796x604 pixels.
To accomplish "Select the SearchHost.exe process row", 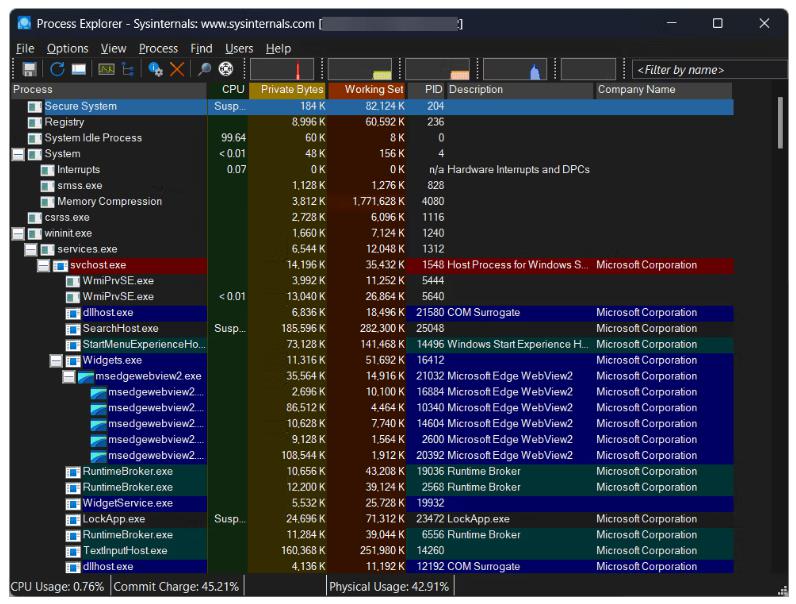I will click(x=120, y=328).
